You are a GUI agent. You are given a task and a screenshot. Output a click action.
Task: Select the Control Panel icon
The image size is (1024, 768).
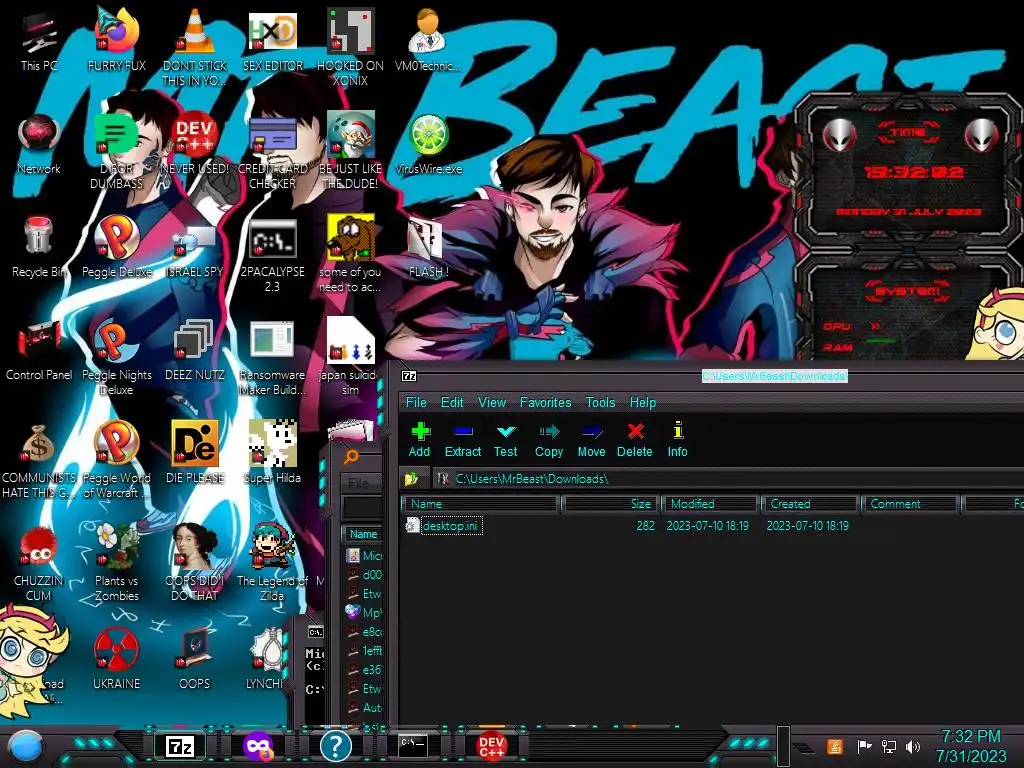(39, 350)
